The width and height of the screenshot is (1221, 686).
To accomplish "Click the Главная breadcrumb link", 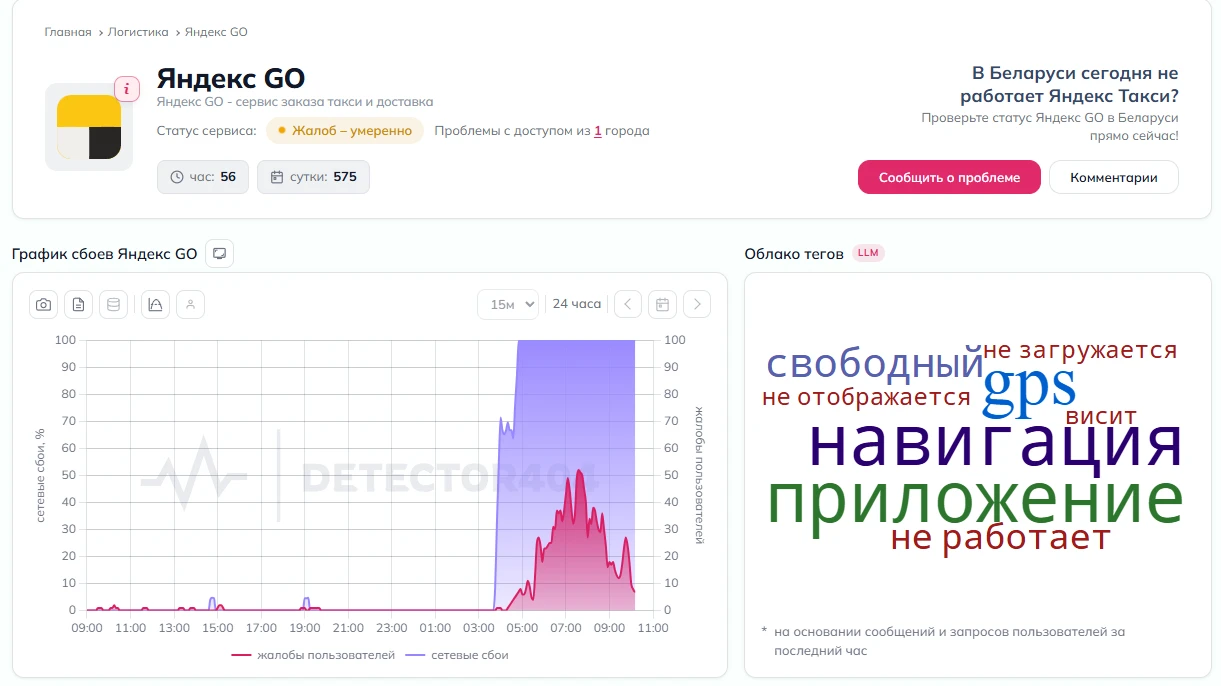I will [x=68, y=32].
